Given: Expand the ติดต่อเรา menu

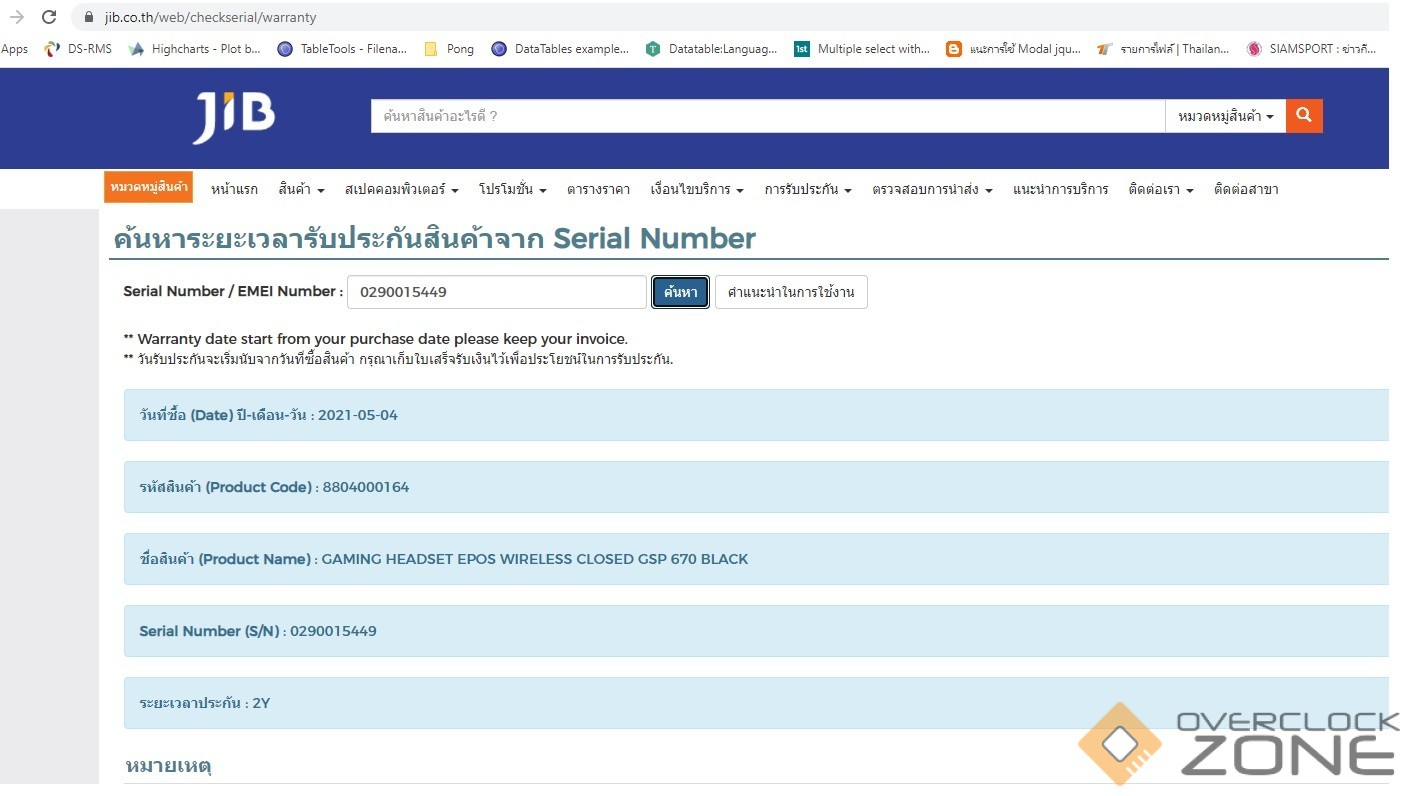Looking at the screenshot, I should click(x=1161, y=189).
